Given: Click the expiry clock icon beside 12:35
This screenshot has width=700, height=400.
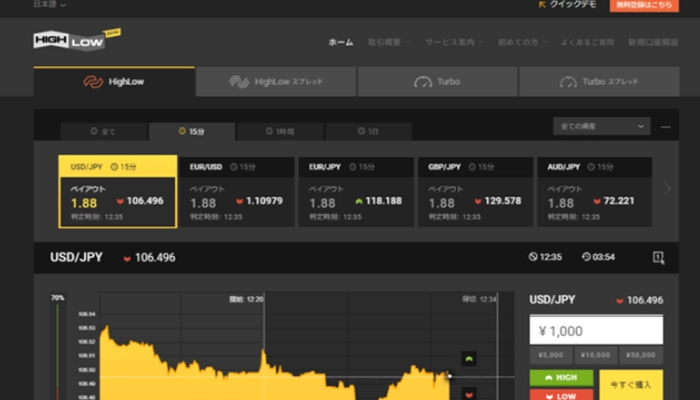Looking at the screenshot, I should (x=533, y=257).
